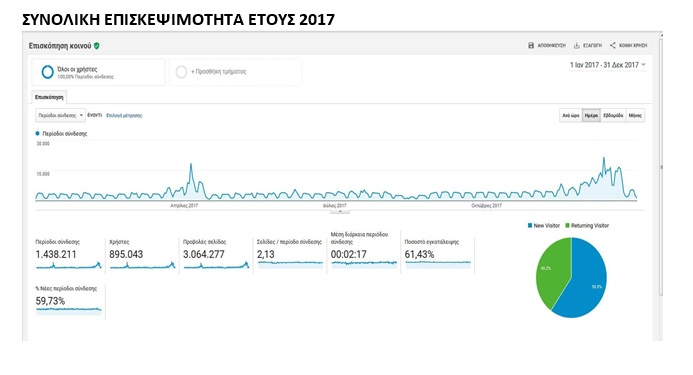Open the Περίοδοι σύνδεσης metric dropdown
The height and width of the screenshot is (375, 693).
point(60,115)
